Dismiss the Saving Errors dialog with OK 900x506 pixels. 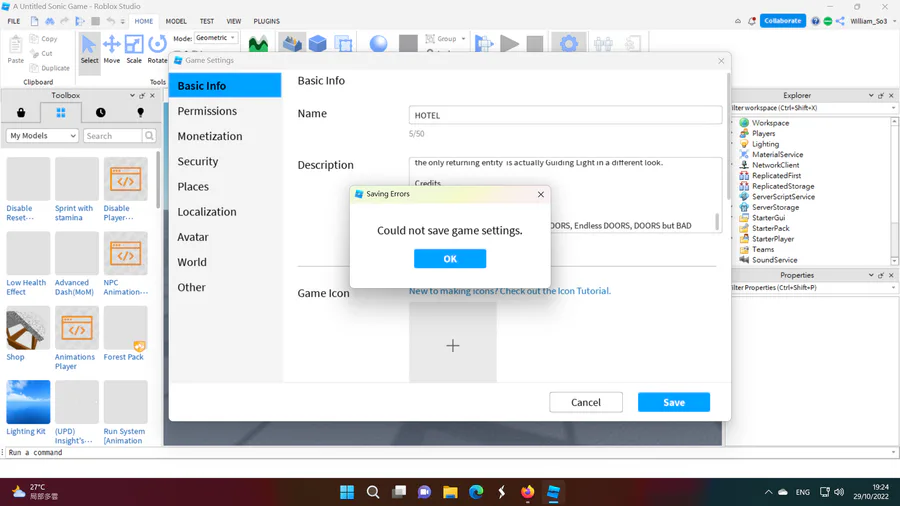pyautogui.click(x=450, y=259)
